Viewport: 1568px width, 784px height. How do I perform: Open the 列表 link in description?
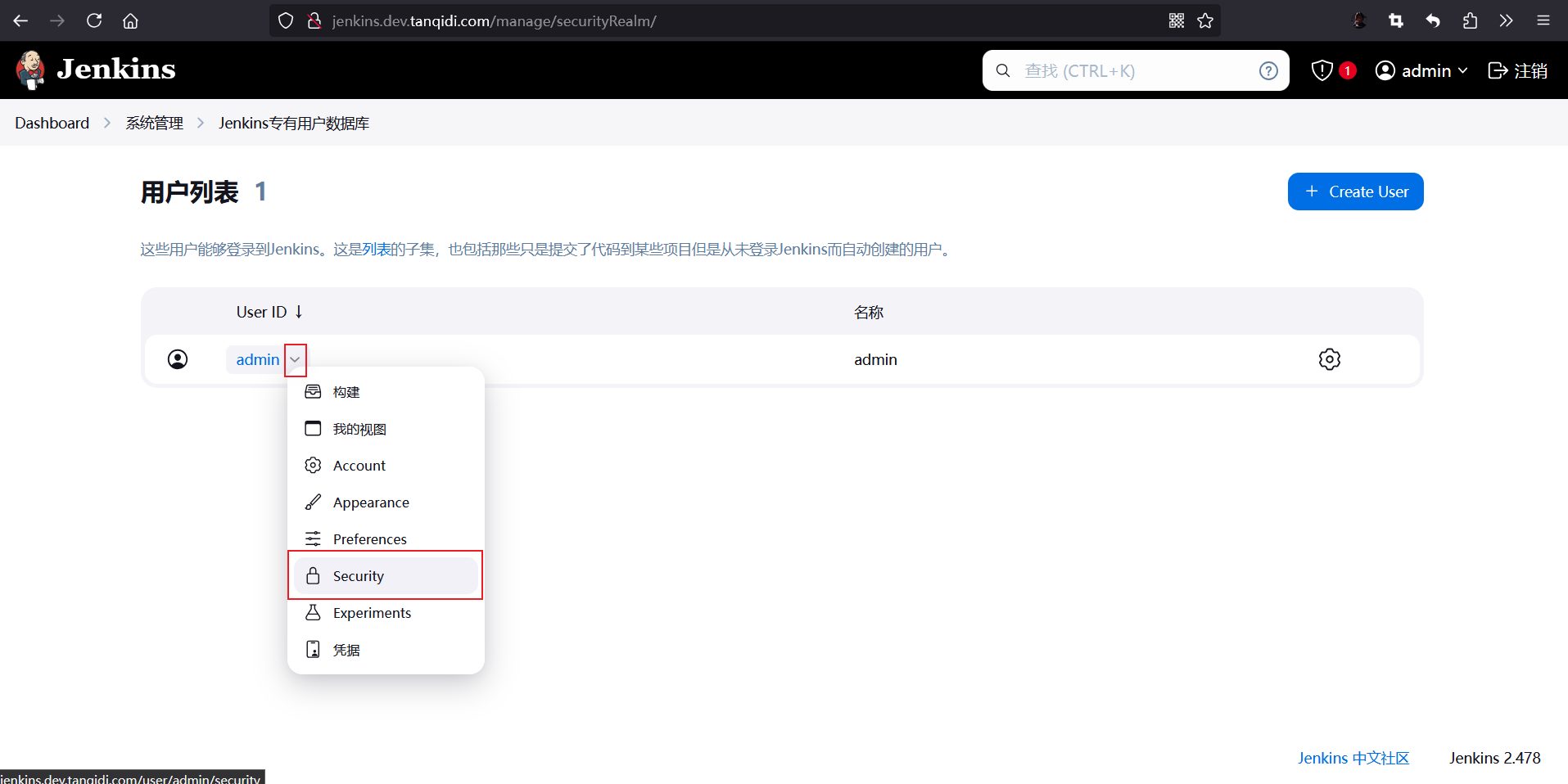(x=376, y=249)
